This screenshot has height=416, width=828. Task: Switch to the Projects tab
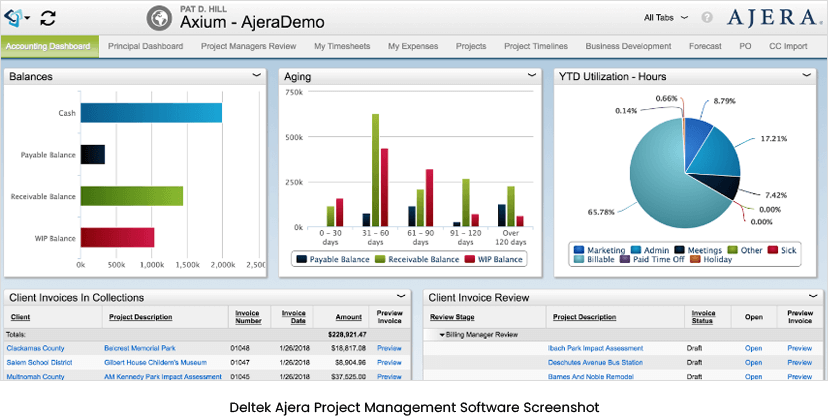tap(471, 46)
